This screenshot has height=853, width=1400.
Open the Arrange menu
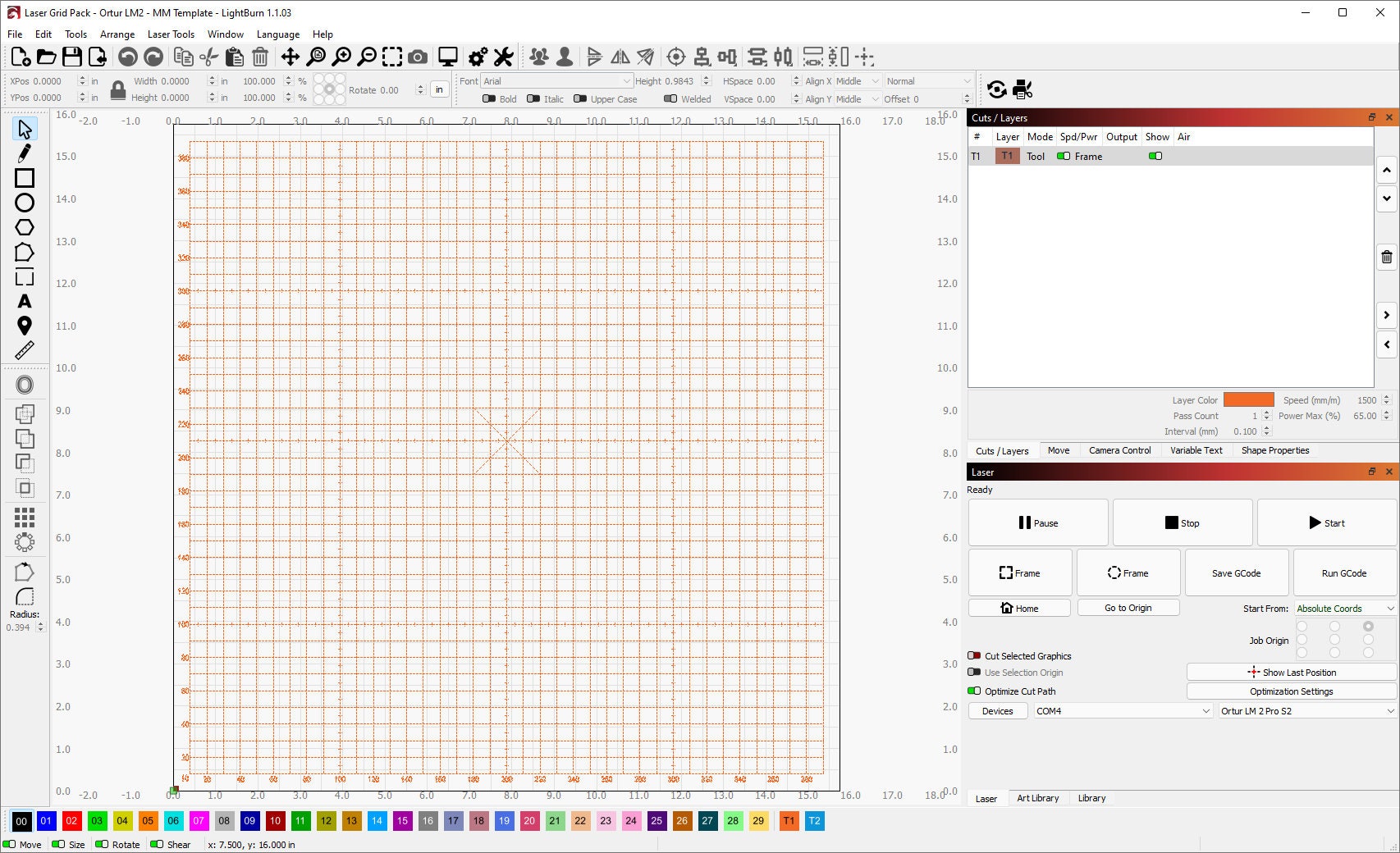(x=117, y=34)
